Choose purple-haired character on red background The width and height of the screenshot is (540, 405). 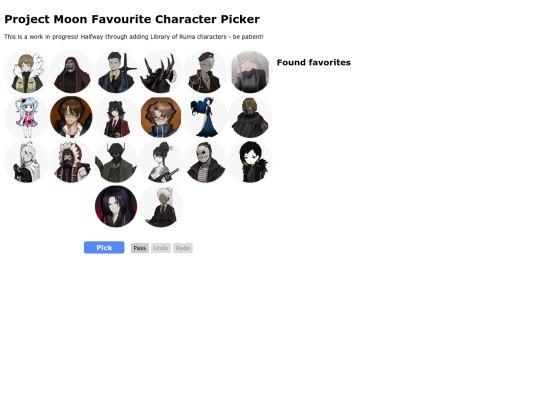click(116, 206)
